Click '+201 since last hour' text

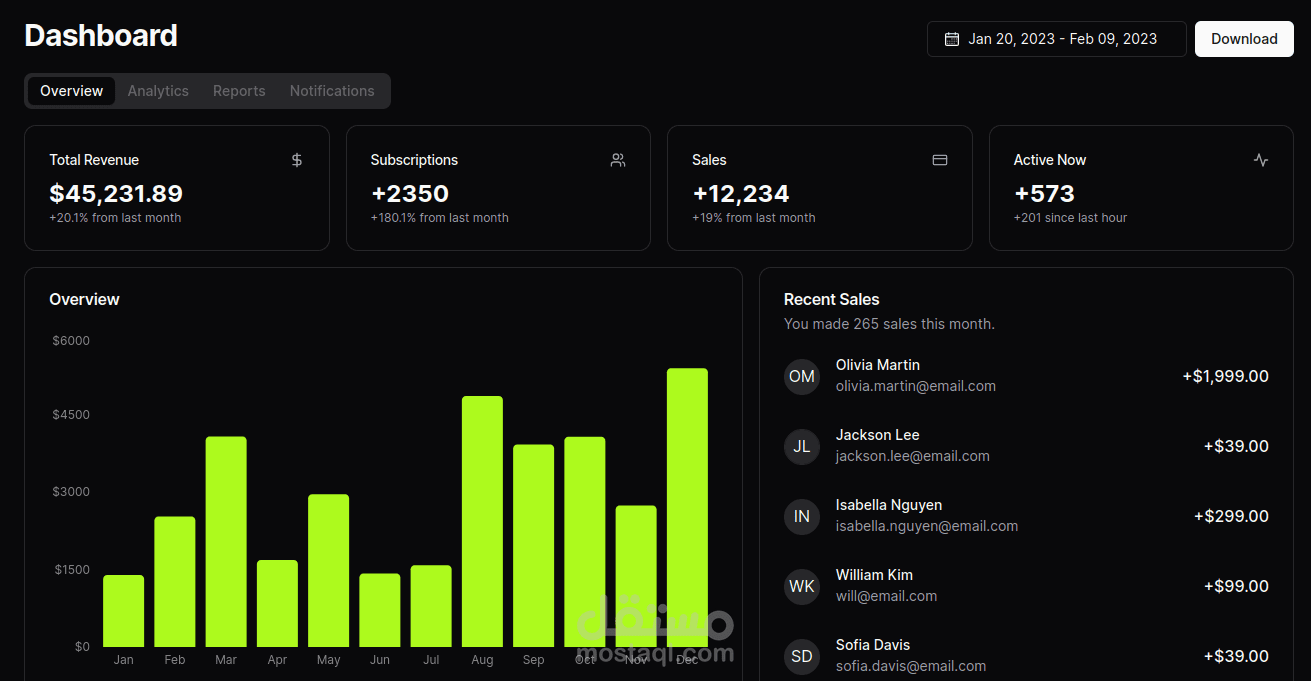click(1071, 218)
